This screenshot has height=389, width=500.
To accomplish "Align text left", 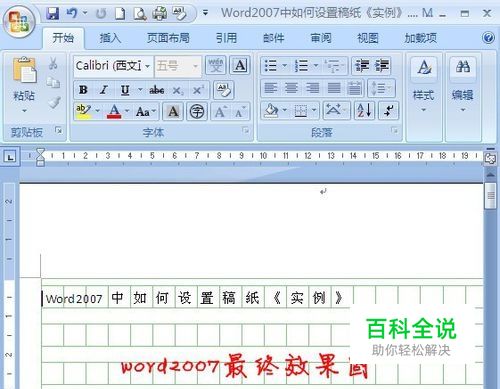I will [270, 88].
